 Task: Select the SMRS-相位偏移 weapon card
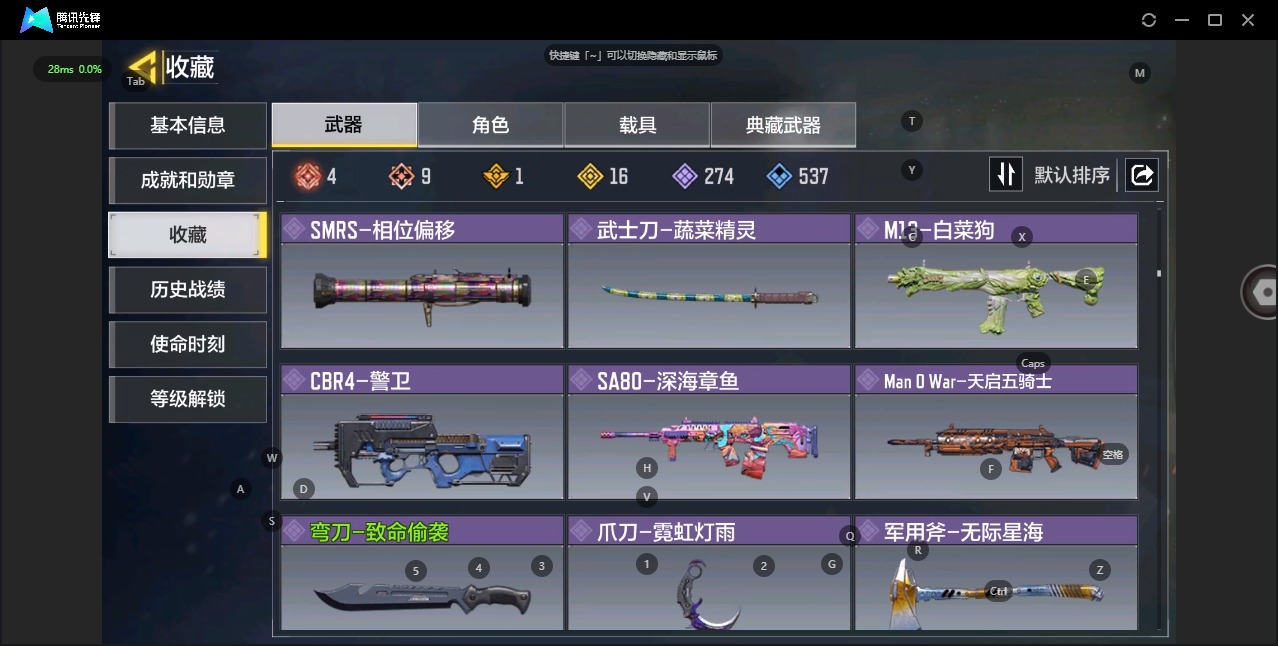pos(422,281)
